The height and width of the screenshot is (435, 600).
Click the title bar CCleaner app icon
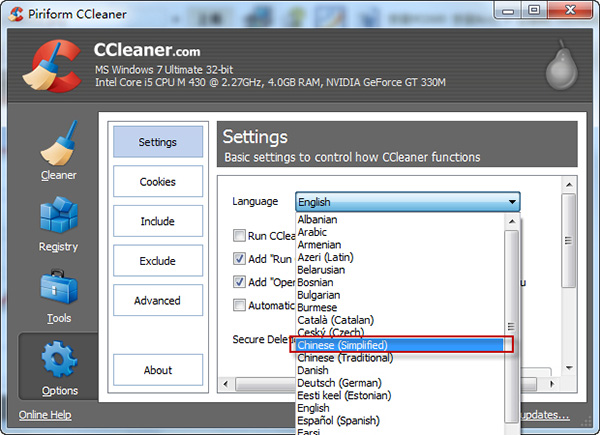12,11
